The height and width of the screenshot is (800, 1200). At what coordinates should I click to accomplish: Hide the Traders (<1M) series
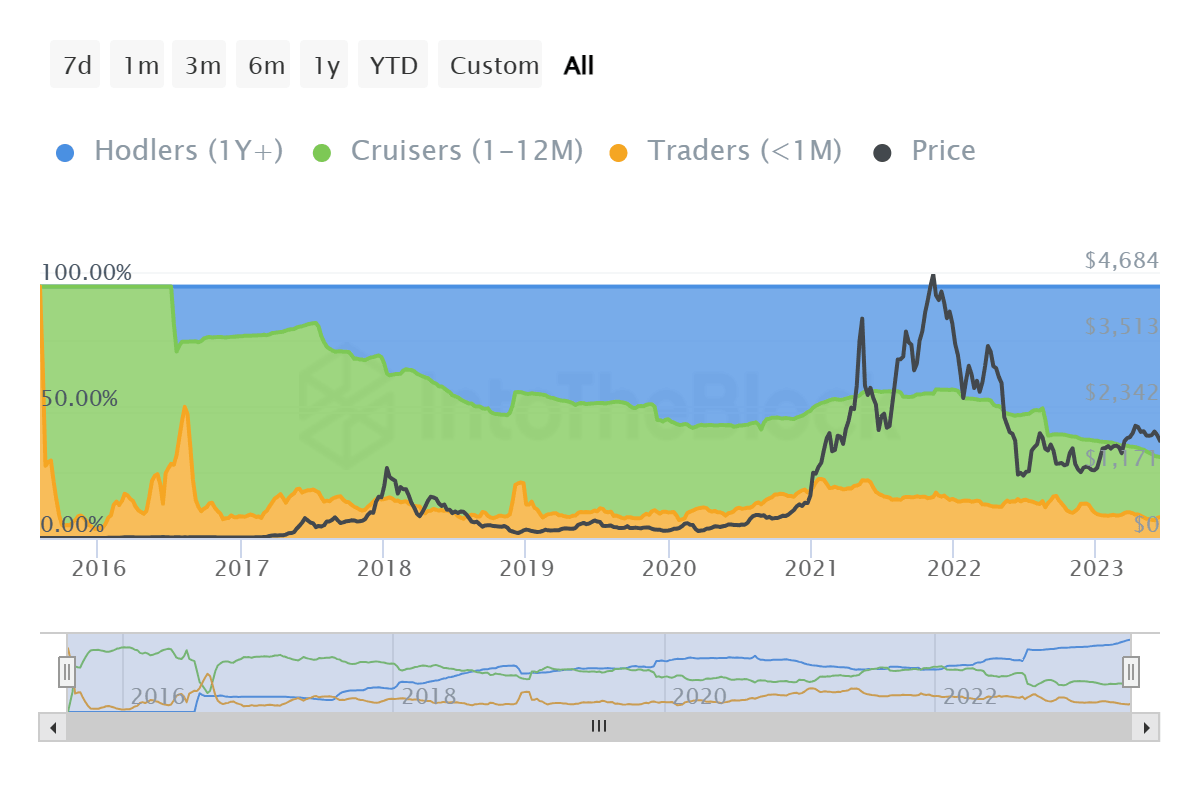coord(746,150)
